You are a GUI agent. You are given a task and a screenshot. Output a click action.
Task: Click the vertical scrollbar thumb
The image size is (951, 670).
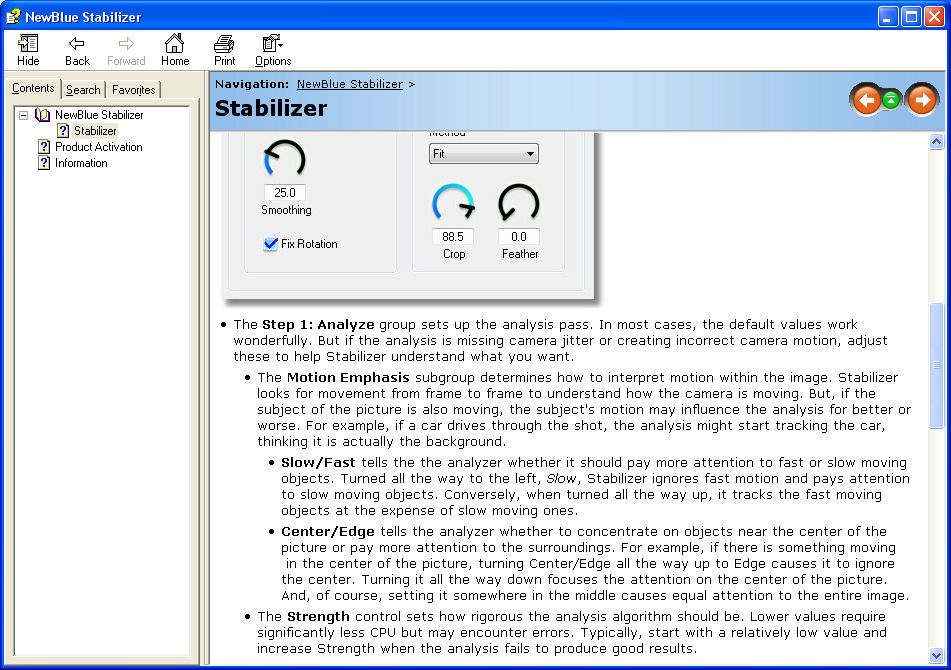tap(936, 366)
